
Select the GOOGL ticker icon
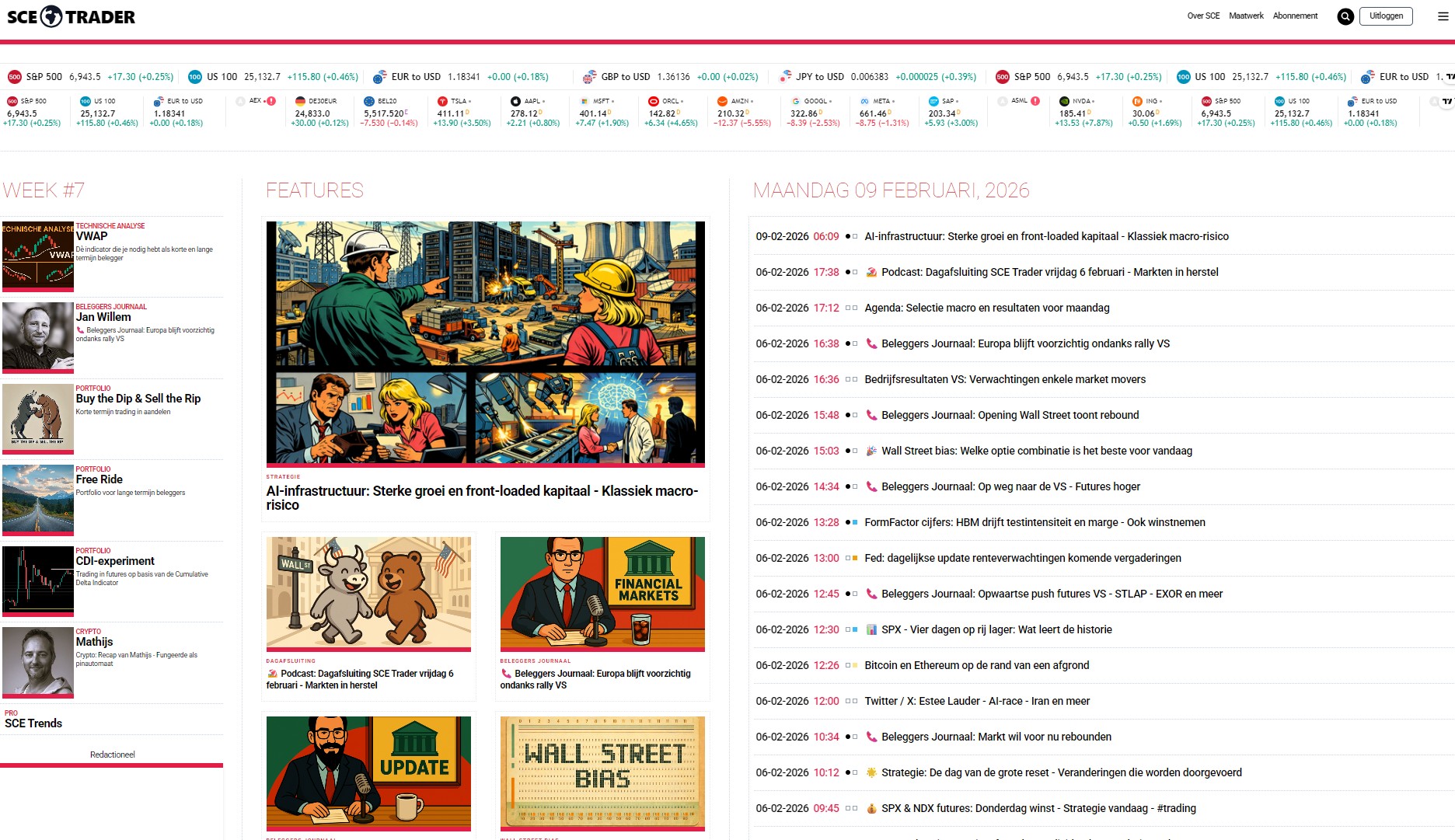click(x=795, y=101)
